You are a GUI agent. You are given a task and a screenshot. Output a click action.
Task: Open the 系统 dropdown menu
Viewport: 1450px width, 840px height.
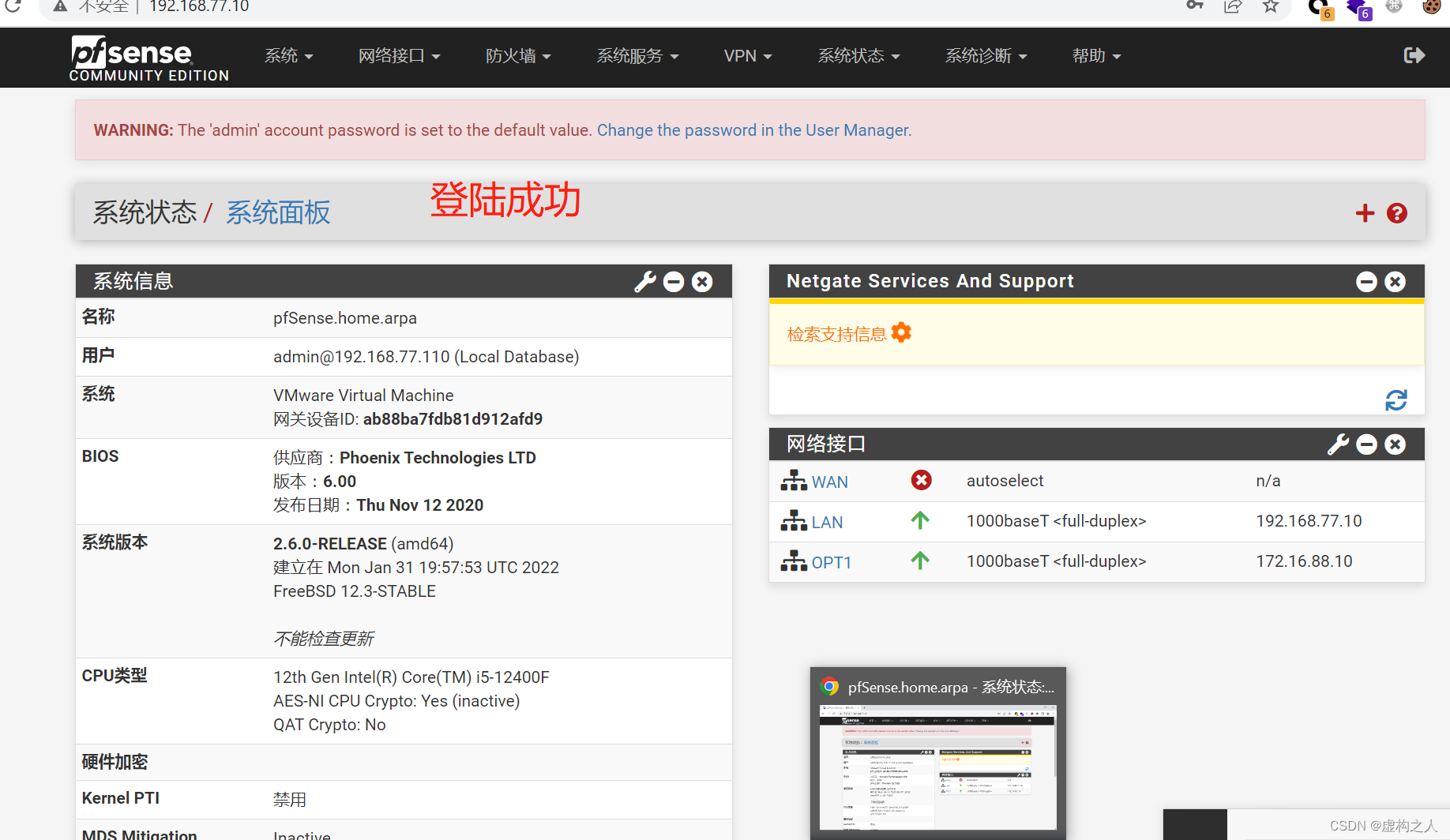click(x=288, y=56)
